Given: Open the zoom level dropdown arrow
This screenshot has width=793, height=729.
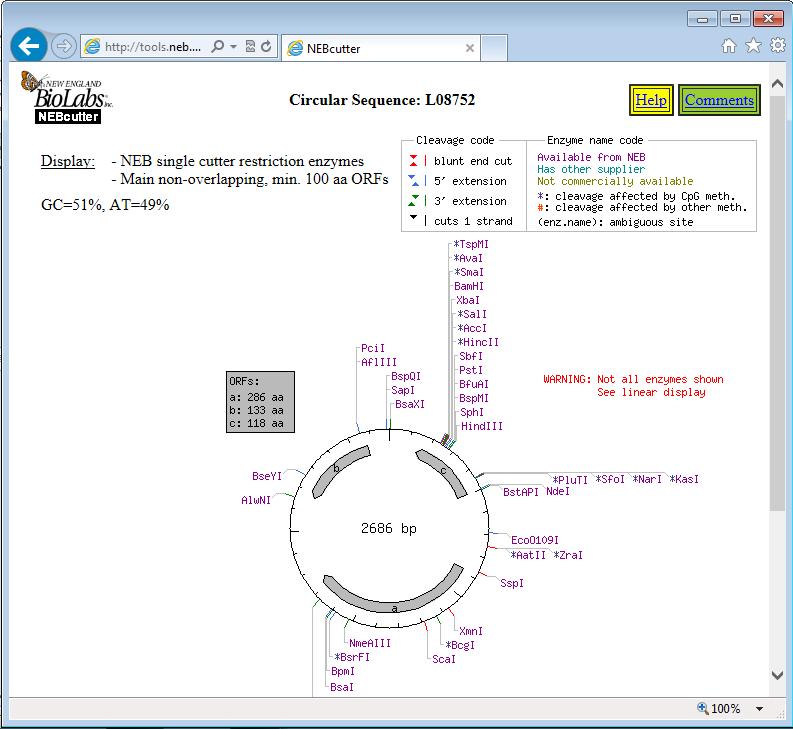Looking at the screenshot, I should 759,709.
